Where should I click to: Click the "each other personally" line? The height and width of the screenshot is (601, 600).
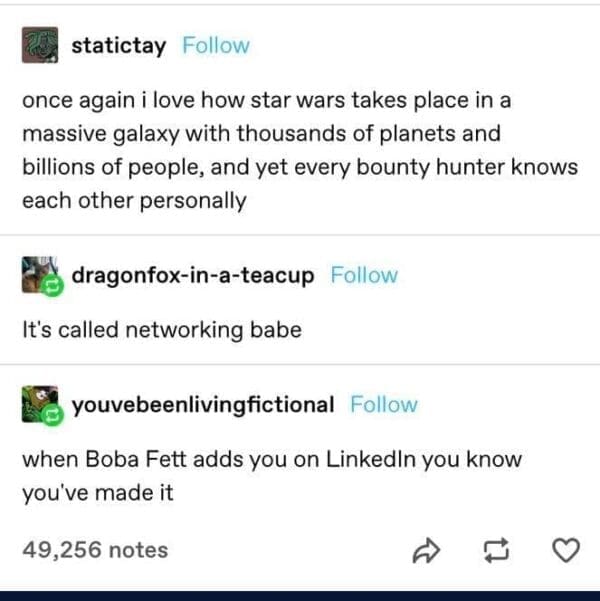134,201
